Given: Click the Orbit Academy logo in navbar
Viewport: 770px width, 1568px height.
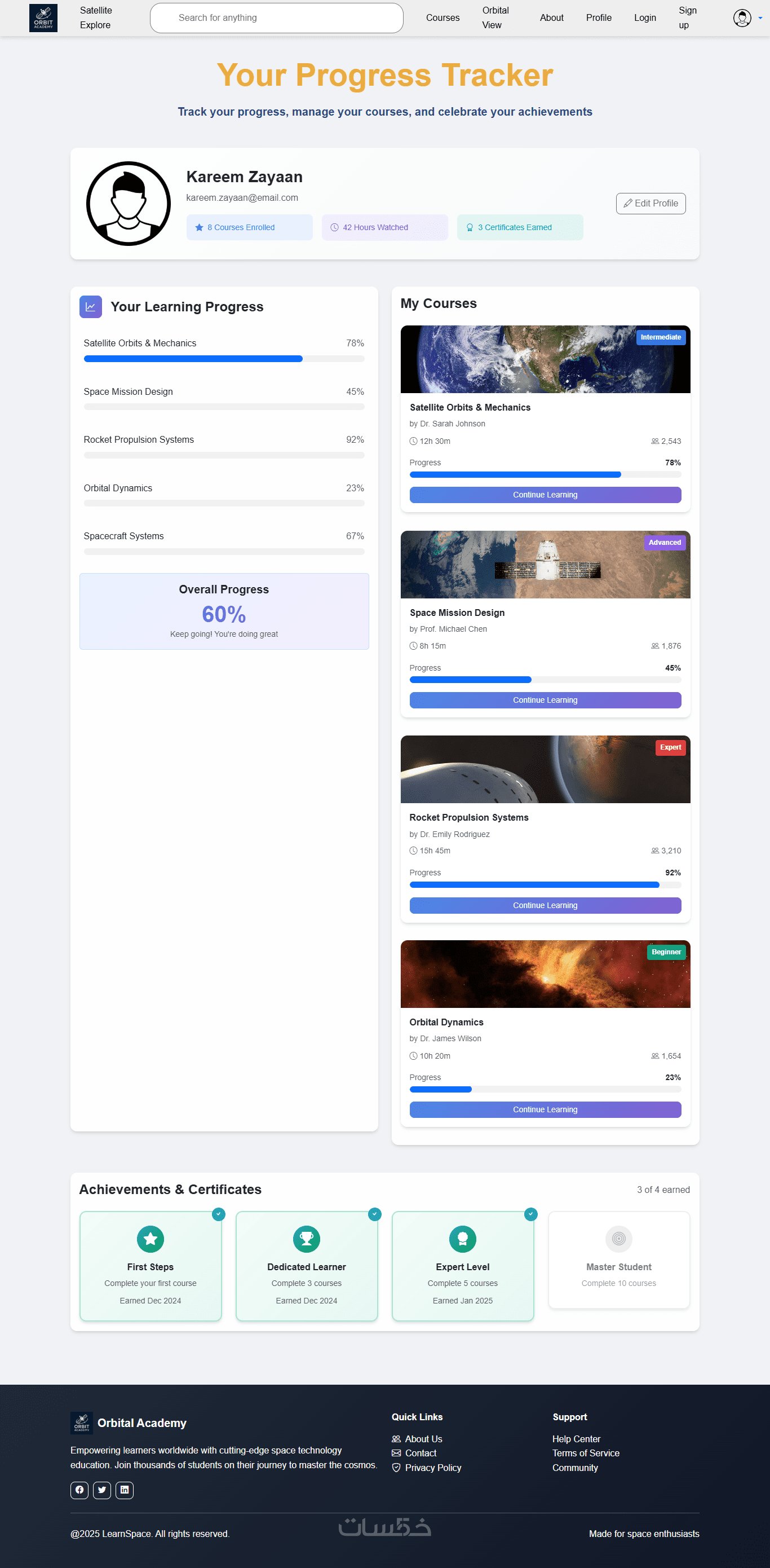Looking at the screenshot, I should tap(43, 17).
